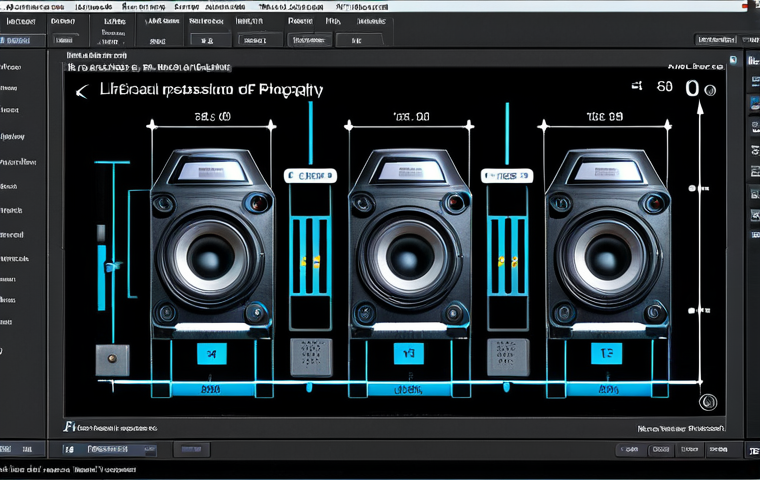Click the white pill label between middle and right speakers
Viewport: 760px width, 480px height.
[507, 176]
